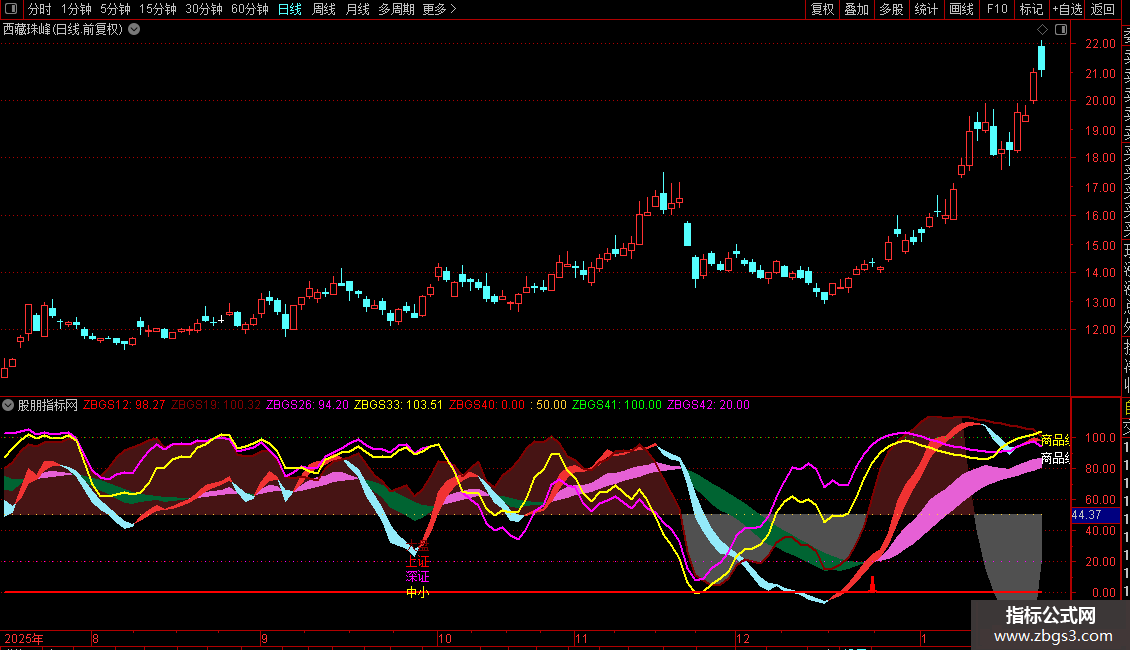Open the 统计 statistics tool
1130x650 pixels.
(x=926, y=9)
